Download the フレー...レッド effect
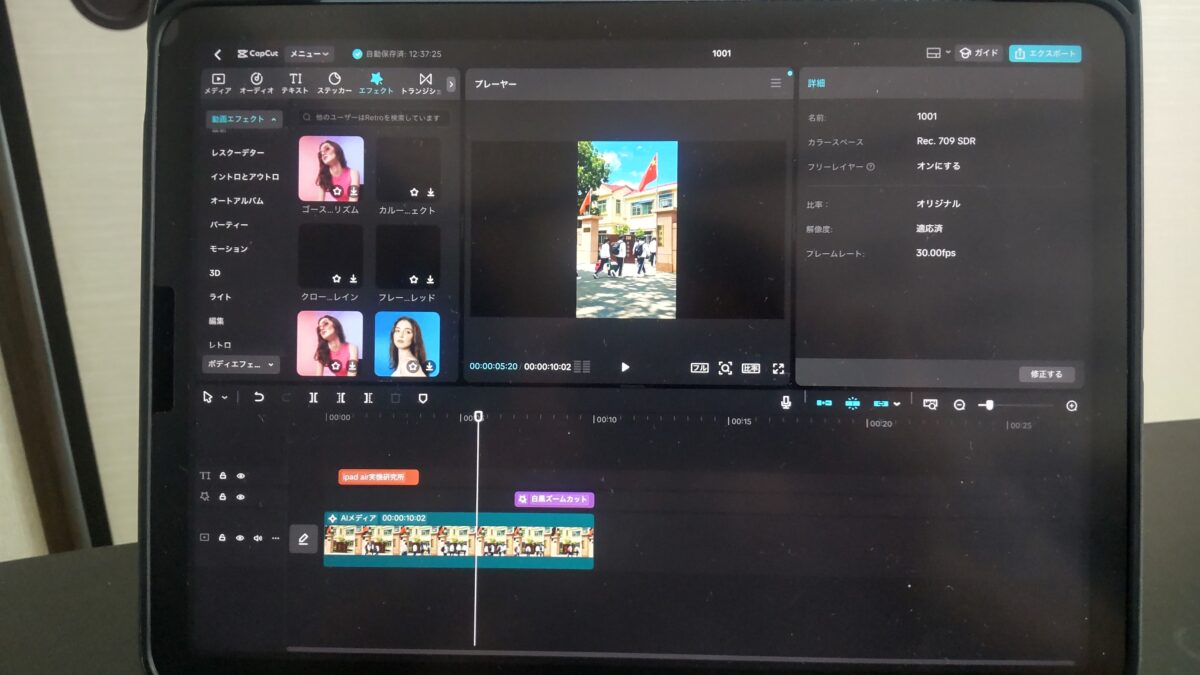1200x675 pixels. click(x=430, y=279)
